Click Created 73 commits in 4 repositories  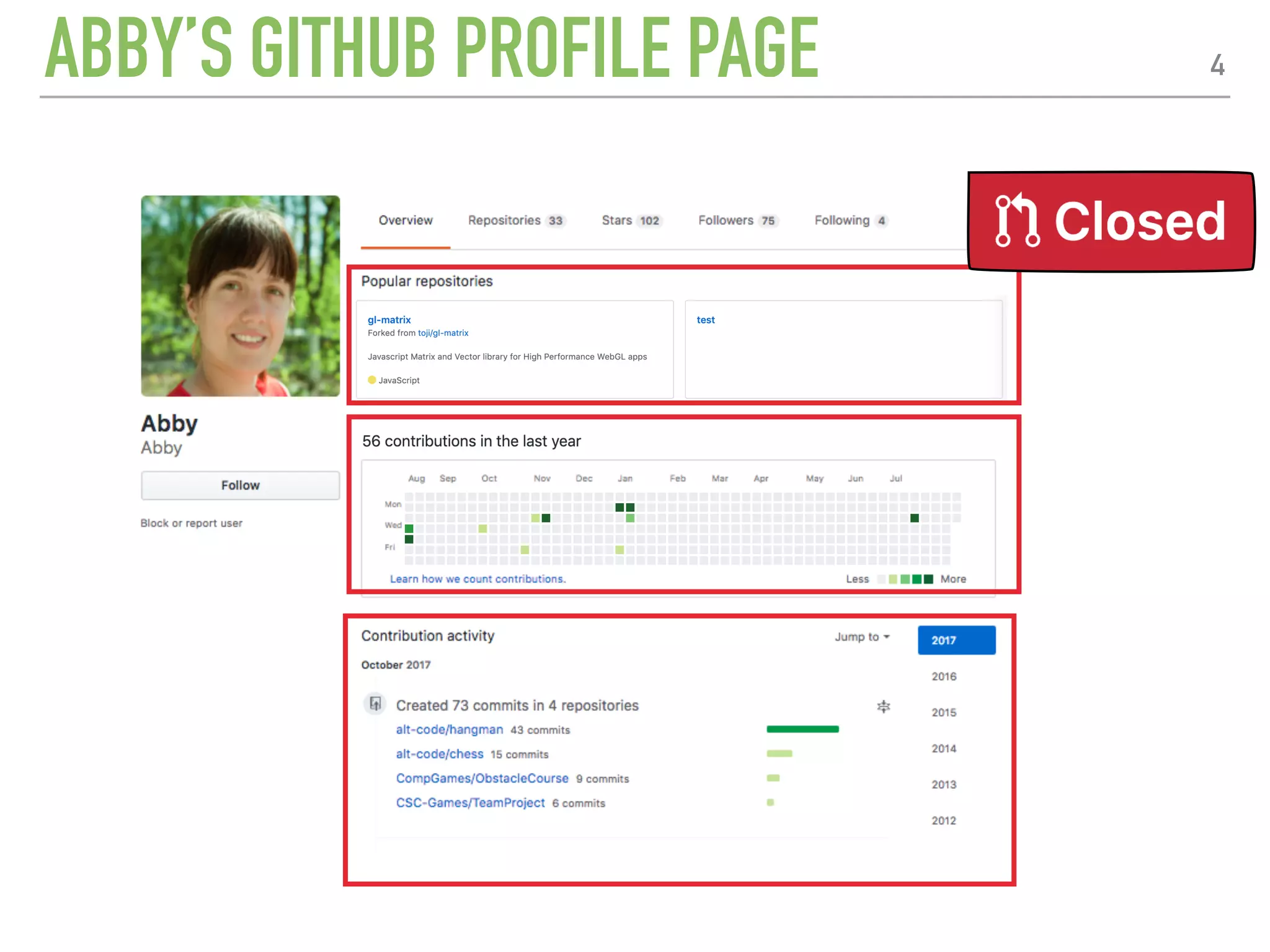click(x=517, y=705)
